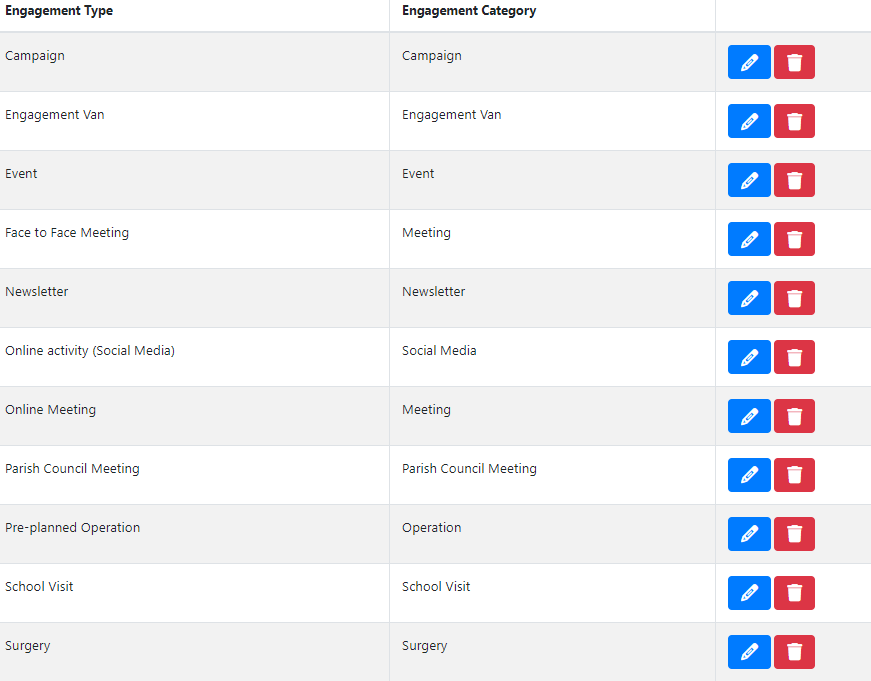The height and width of the screenshot is (681, 871).
Task: Delete the Parish Council Meeting row
Action: click(794, 475)
